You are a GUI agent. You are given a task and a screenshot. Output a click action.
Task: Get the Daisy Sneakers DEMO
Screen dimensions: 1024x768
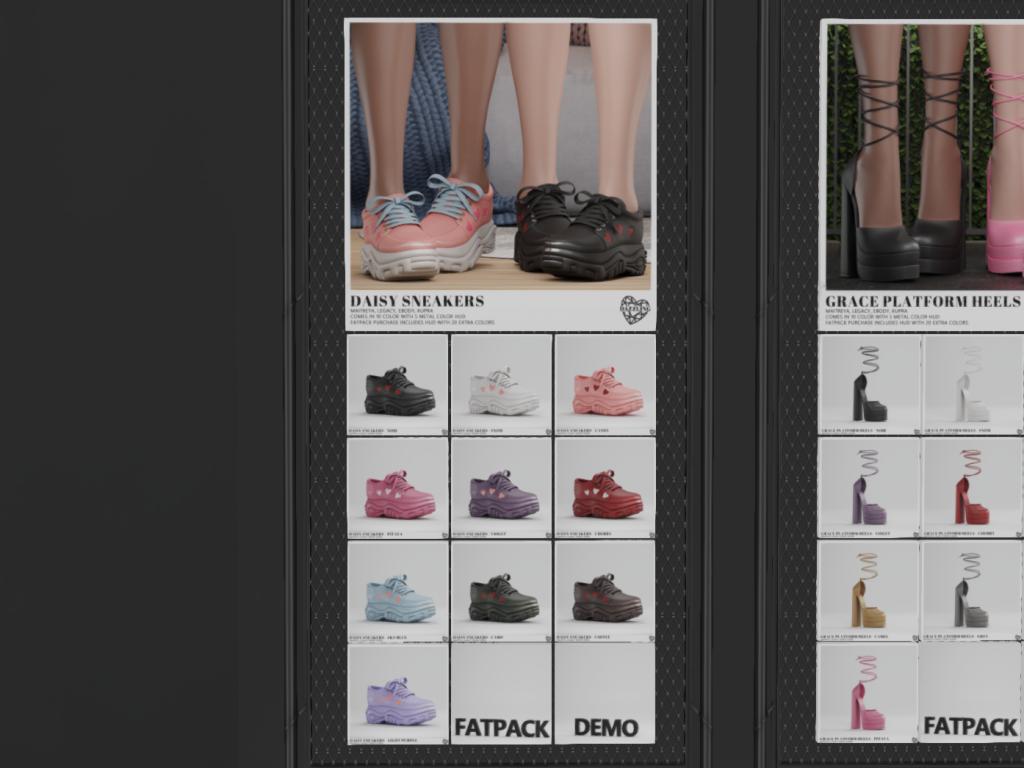pos(605,695)
